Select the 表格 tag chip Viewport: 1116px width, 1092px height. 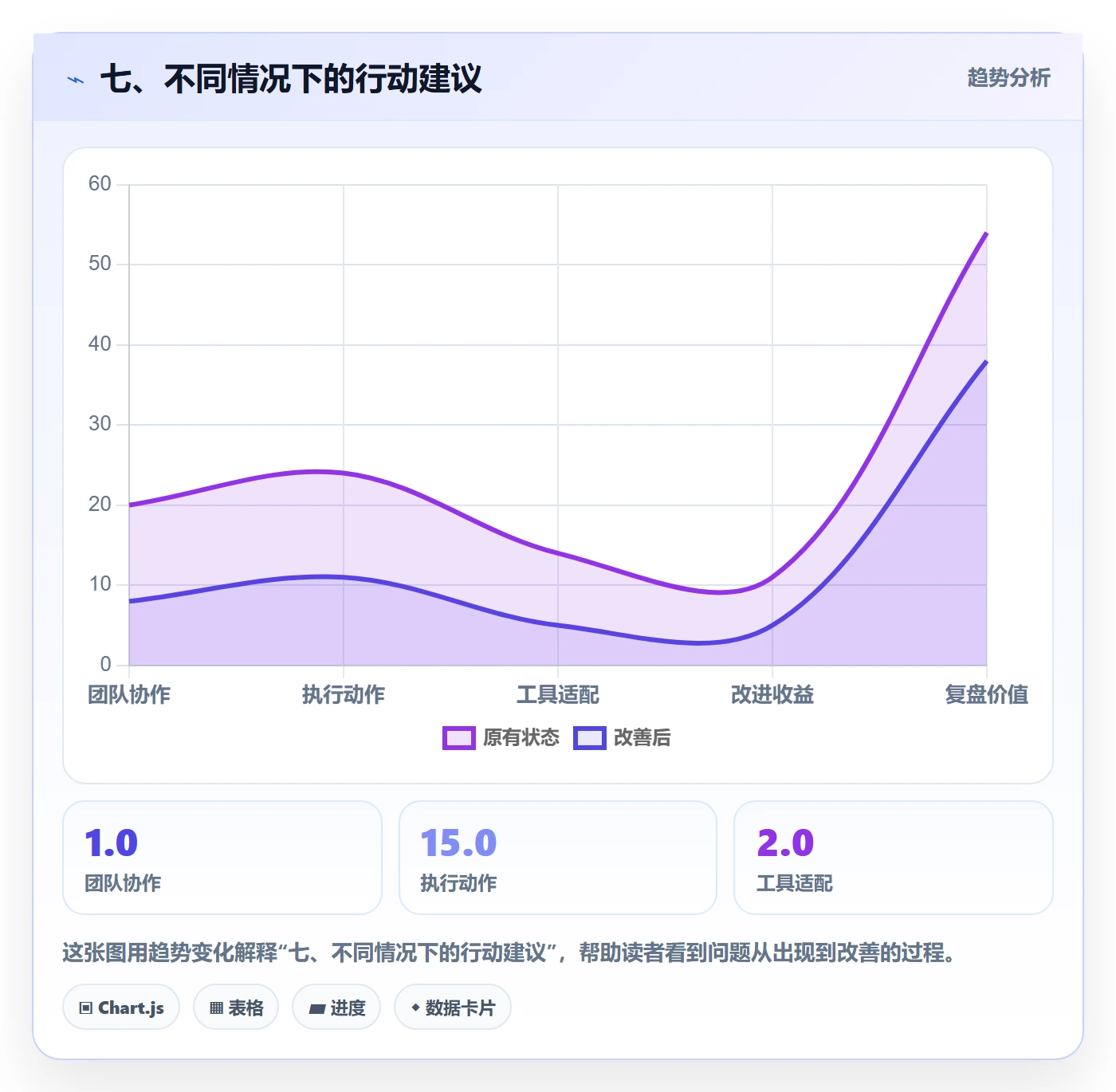tap(236, 1008)
